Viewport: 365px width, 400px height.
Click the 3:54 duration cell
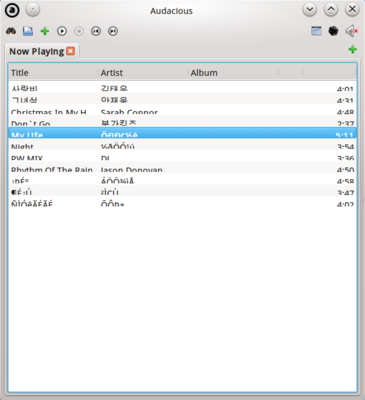coord(345,146)
